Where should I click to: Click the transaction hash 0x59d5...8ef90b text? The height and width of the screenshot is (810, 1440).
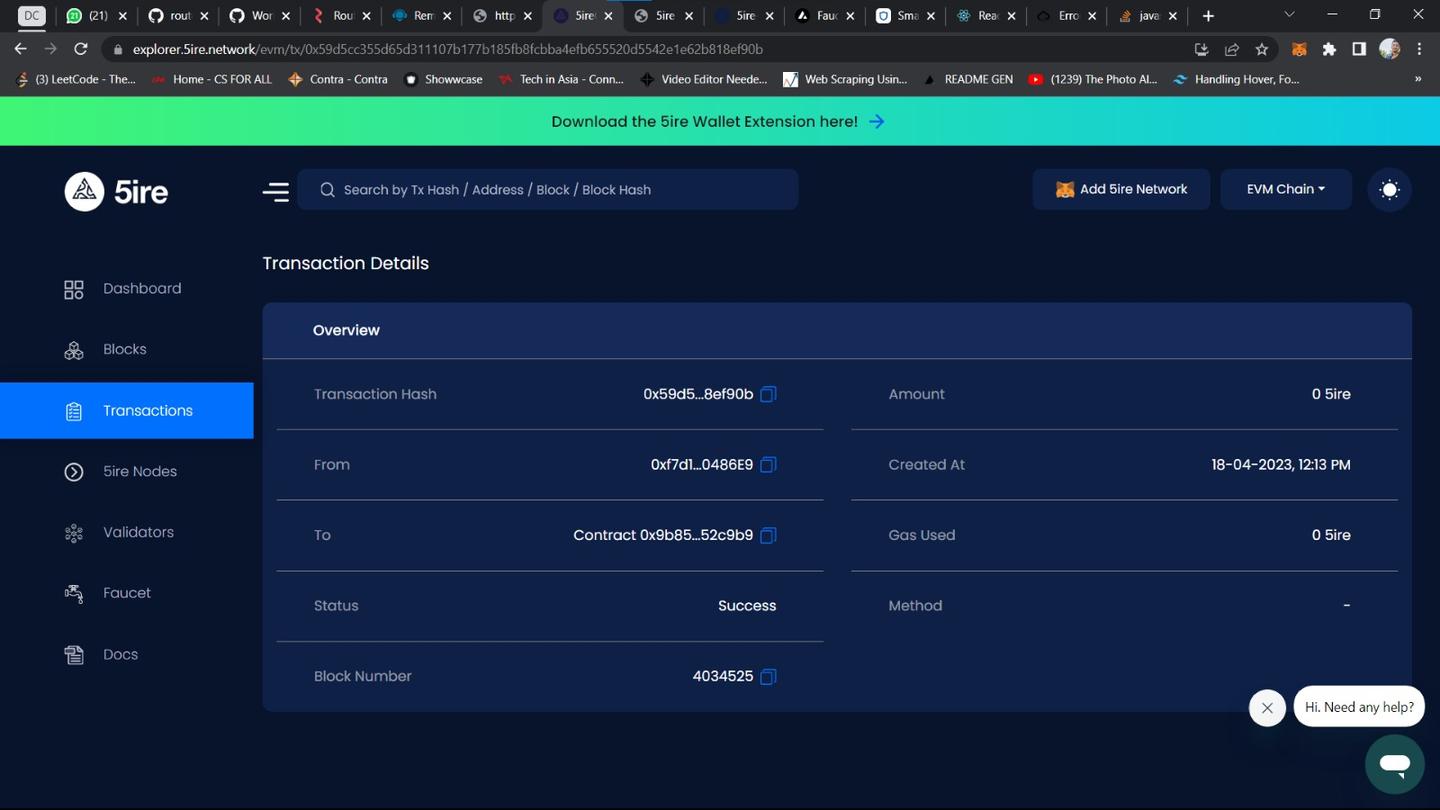tap(698, 394)
